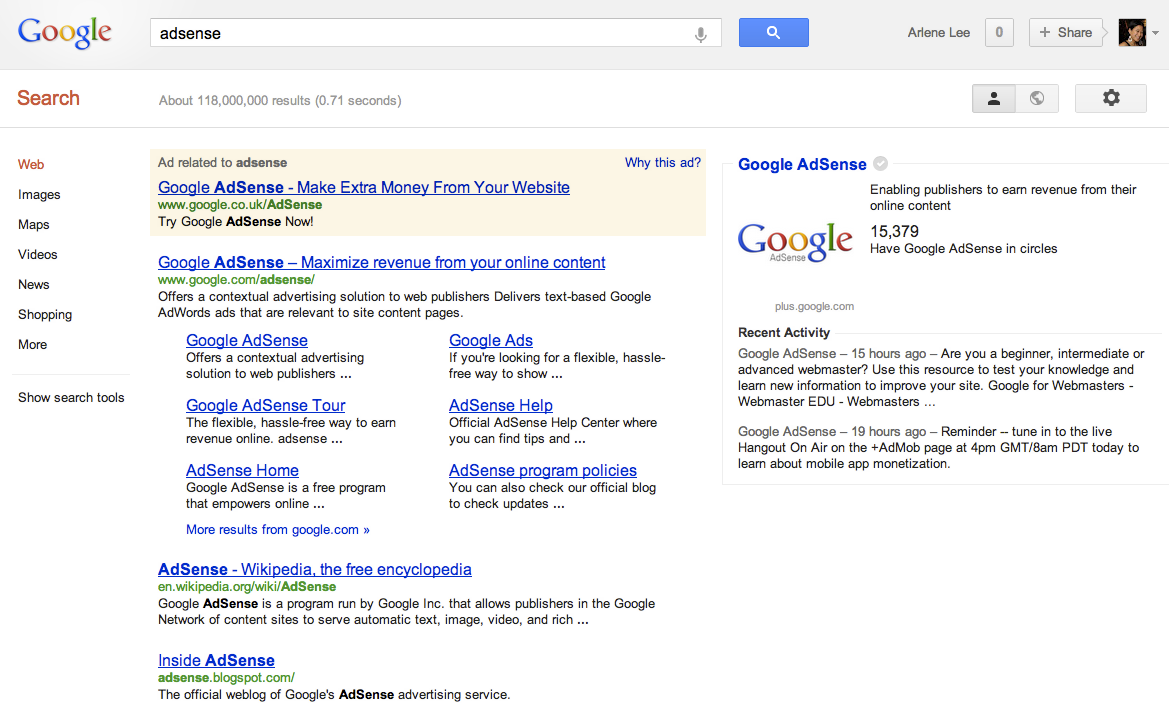The width and height of the screenshot is (1169, 712).
Task: Open the Google Ads sitelink
Action: pyautogui.click(x=491, y=340)
